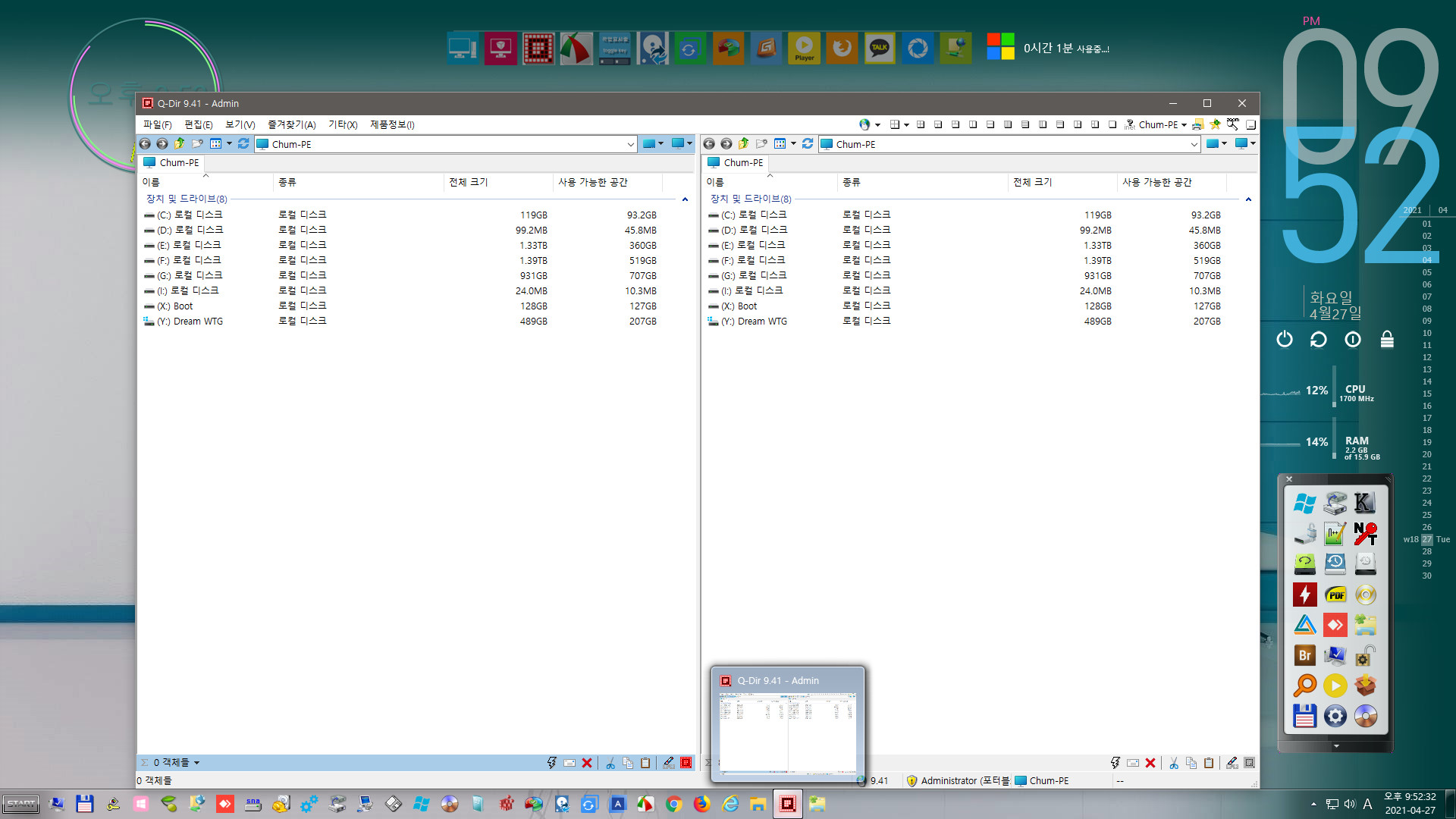Sort the right pane by the 사용 가능한 공간 header
Viewport: 1456px width, 819px height.
click(1171, 182)
